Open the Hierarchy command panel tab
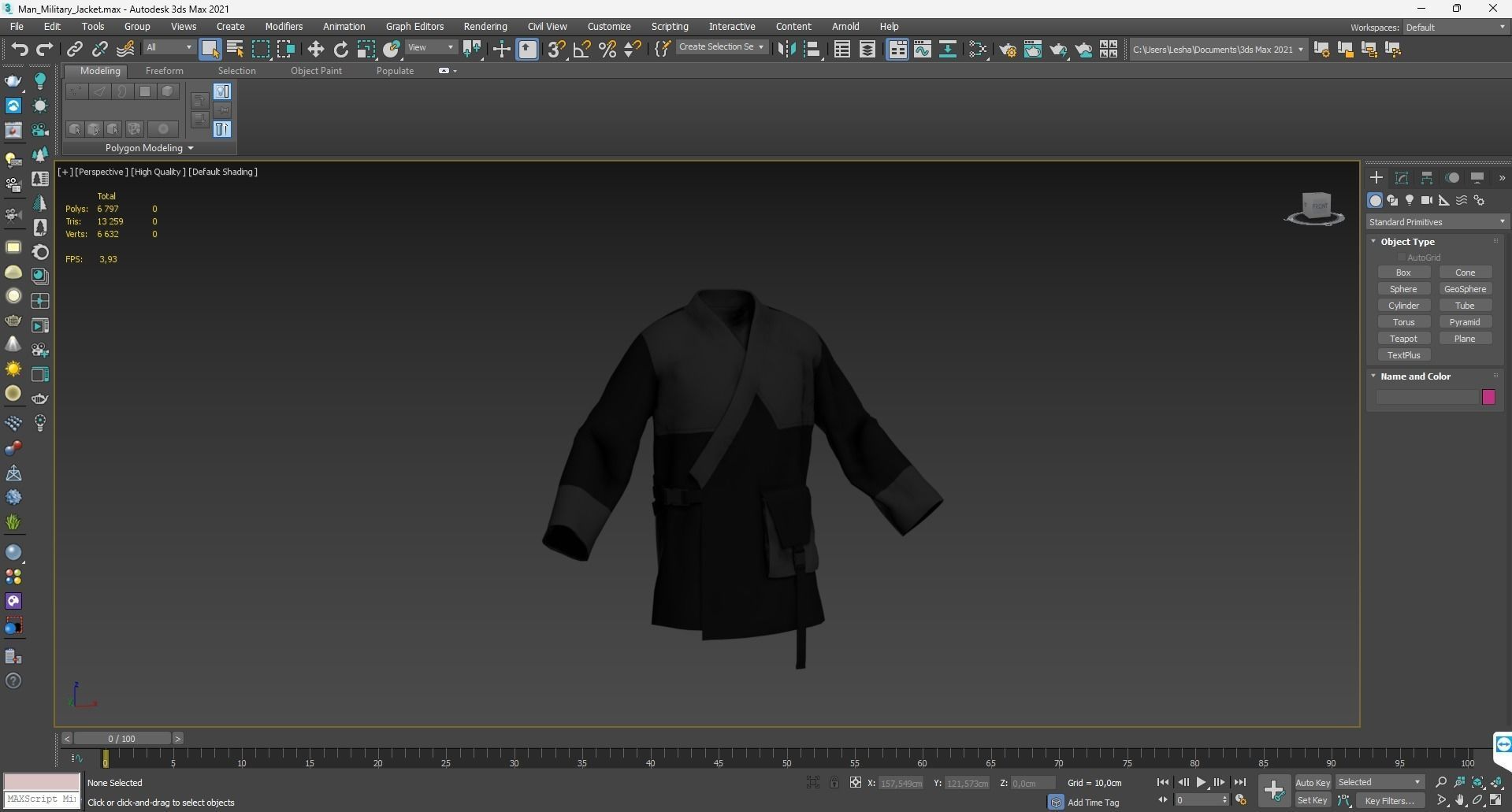Image resolution: width=1512 pixels, height=812 pixels. (x=1427, y=178)
